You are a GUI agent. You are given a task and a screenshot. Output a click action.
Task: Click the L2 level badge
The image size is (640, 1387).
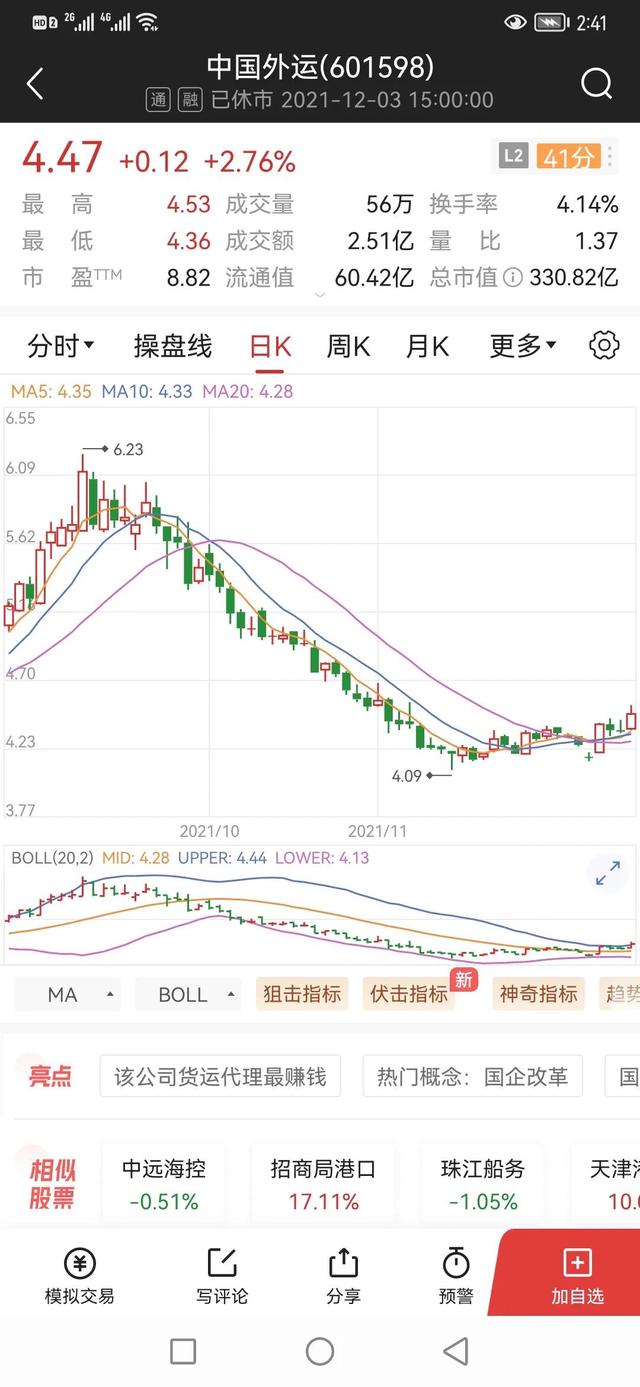pyautogui.click(x=514, y=156)
